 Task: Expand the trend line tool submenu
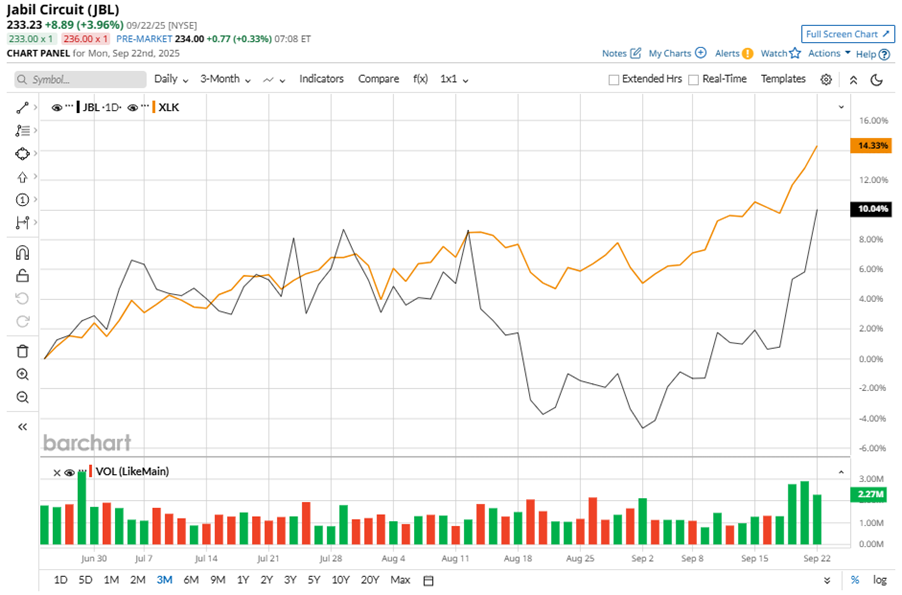point(35,107)
